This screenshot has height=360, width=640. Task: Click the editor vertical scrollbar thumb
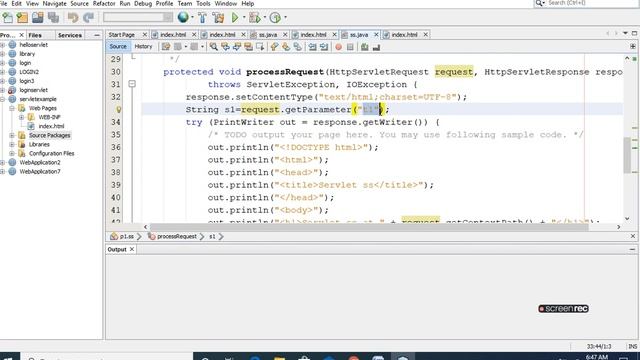pos(627,155)
